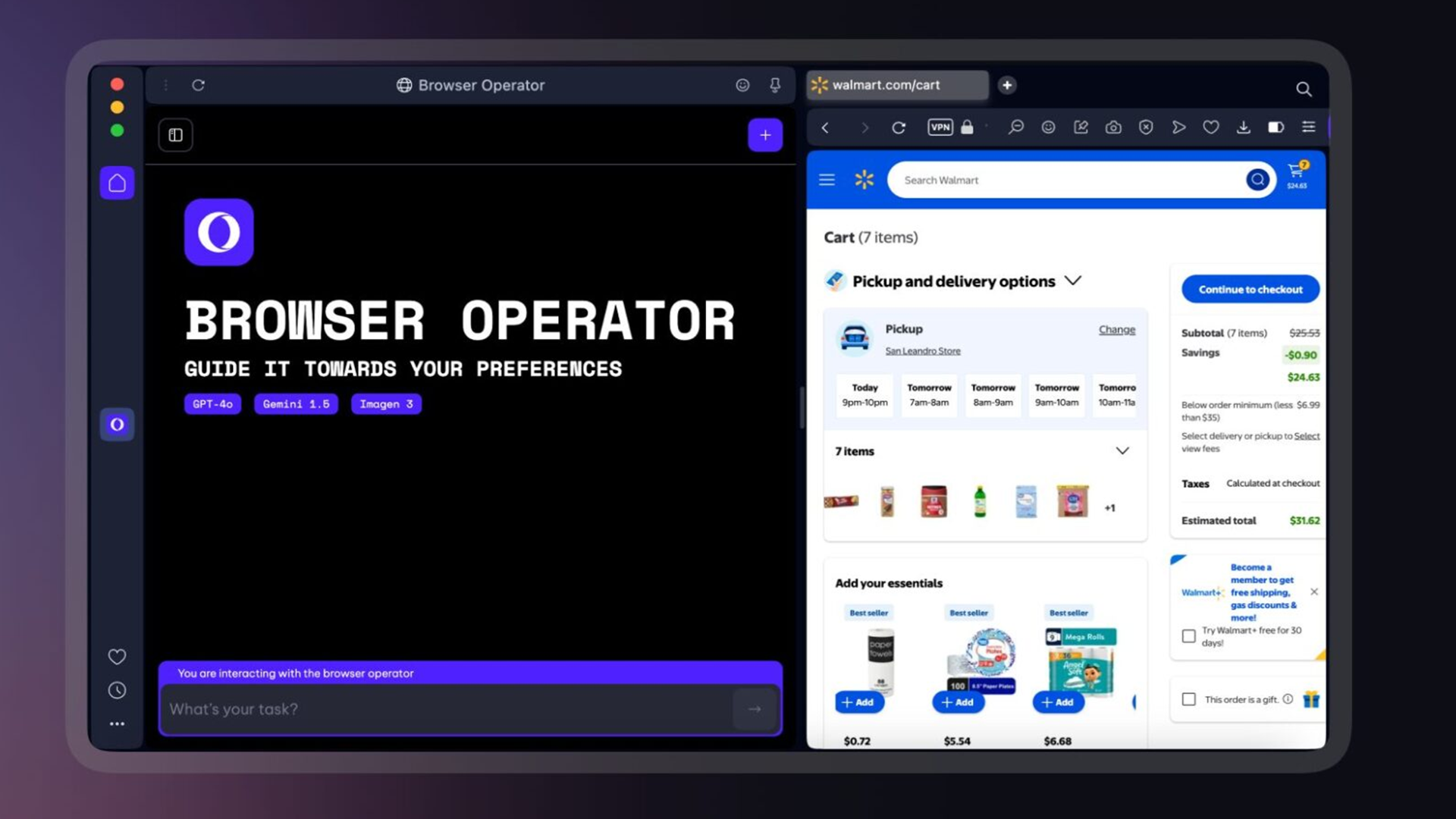Click the VPN toggle icon in toolbar
The height and width of the screenshot is (819, 1456).
[x=940, y=127]
